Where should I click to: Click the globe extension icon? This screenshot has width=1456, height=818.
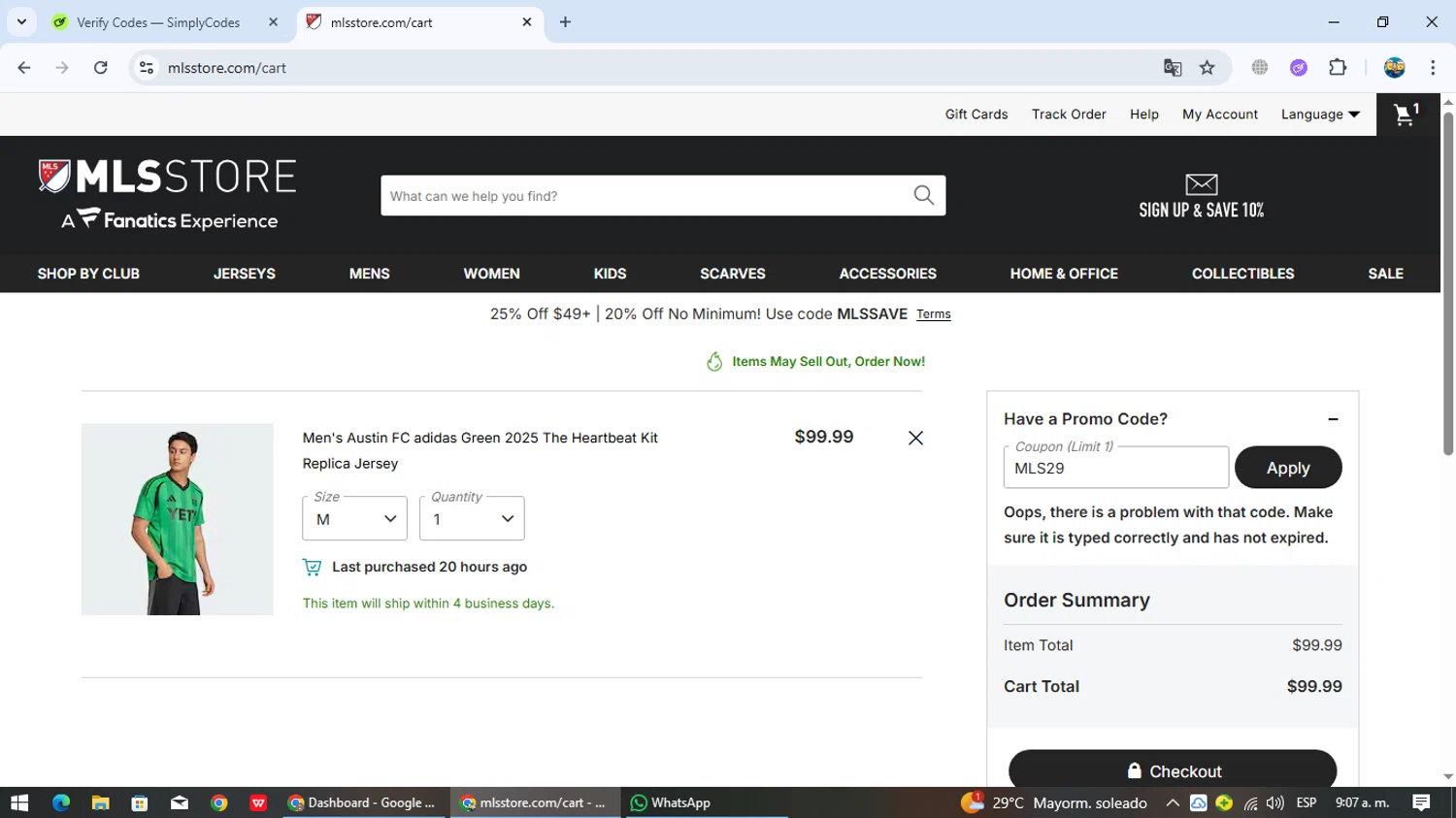1260,68
